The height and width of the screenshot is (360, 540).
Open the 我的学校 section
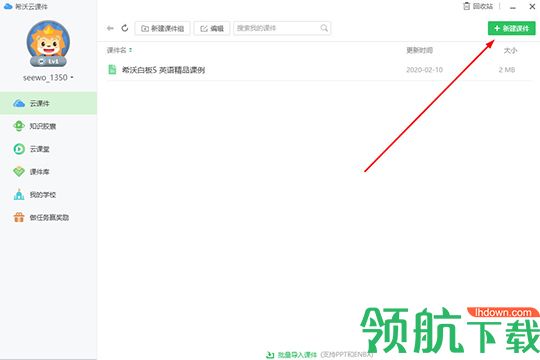point(48,195)
